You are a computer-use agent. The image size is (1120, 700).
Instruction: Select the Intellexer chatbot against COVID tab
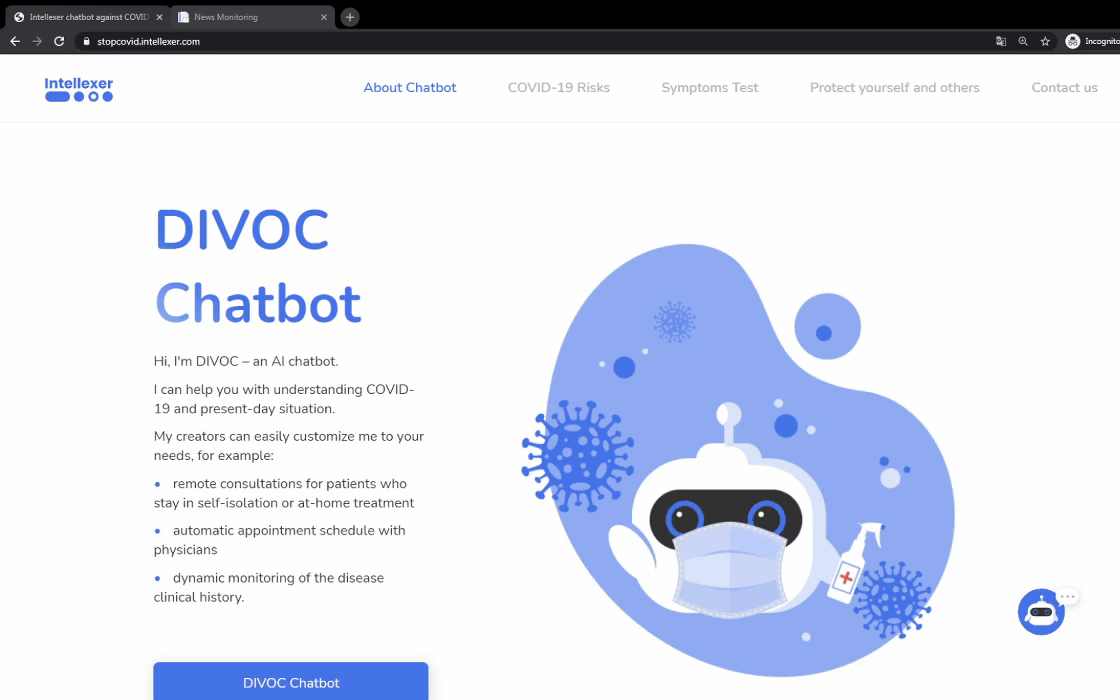click(89, 17)
